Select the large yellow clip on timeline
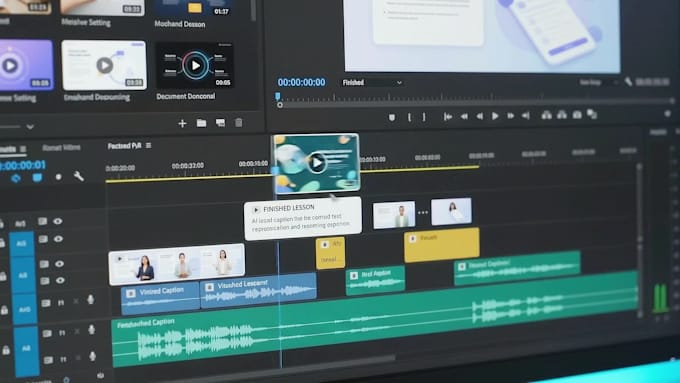This screenshot has height=383, width=680. tap(442, 245)
